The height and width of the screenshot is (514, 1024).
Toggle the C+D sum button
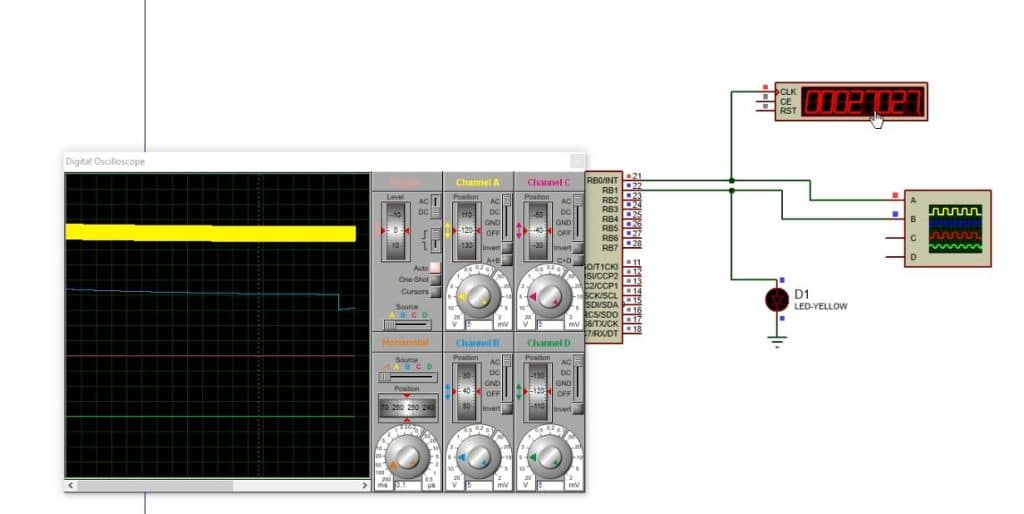(578, 260)
